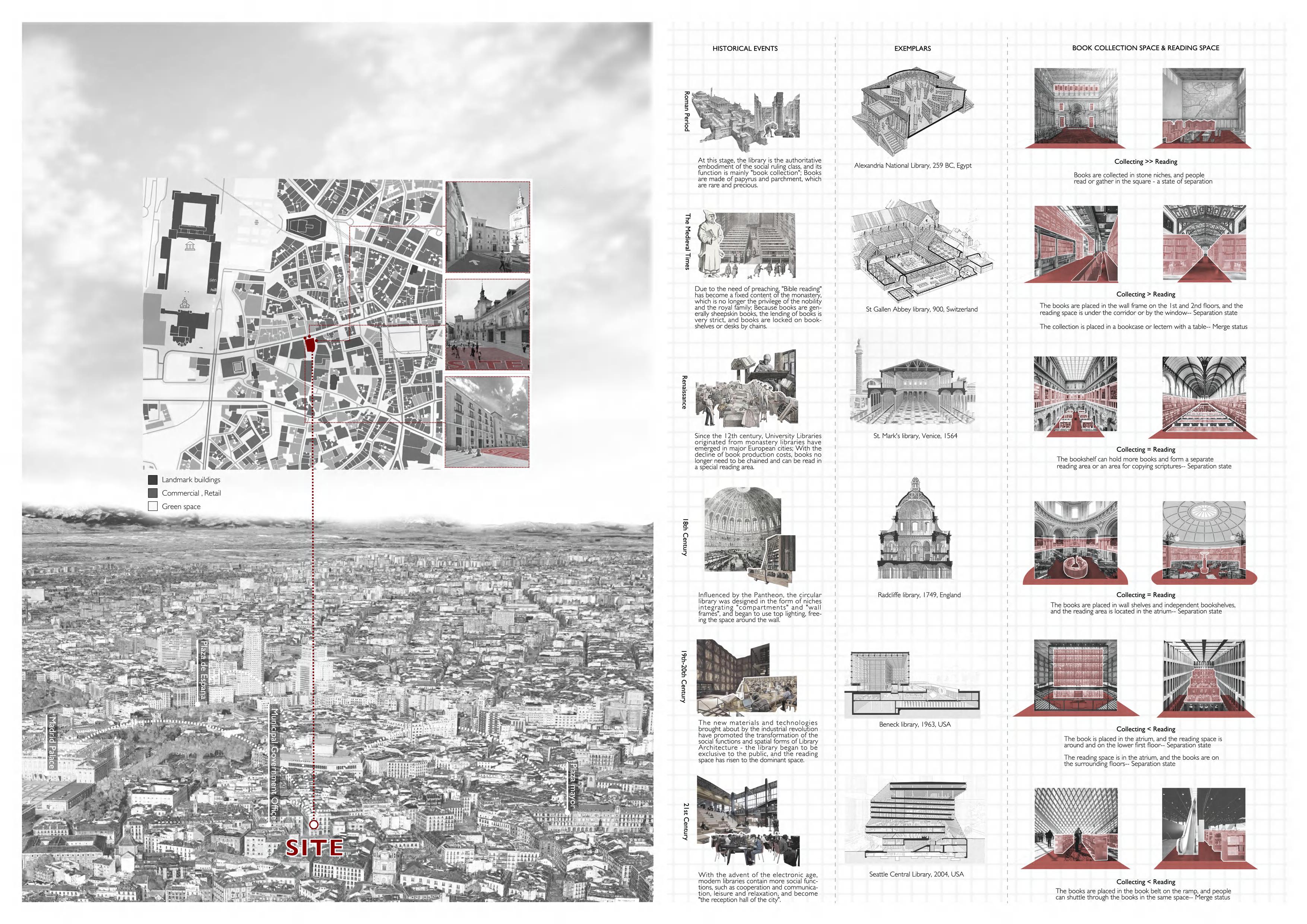This screenshot has width=1307, height=924.
Task: Click the Green space legend box
Action: pyautogui.click(x=152, y=507)
